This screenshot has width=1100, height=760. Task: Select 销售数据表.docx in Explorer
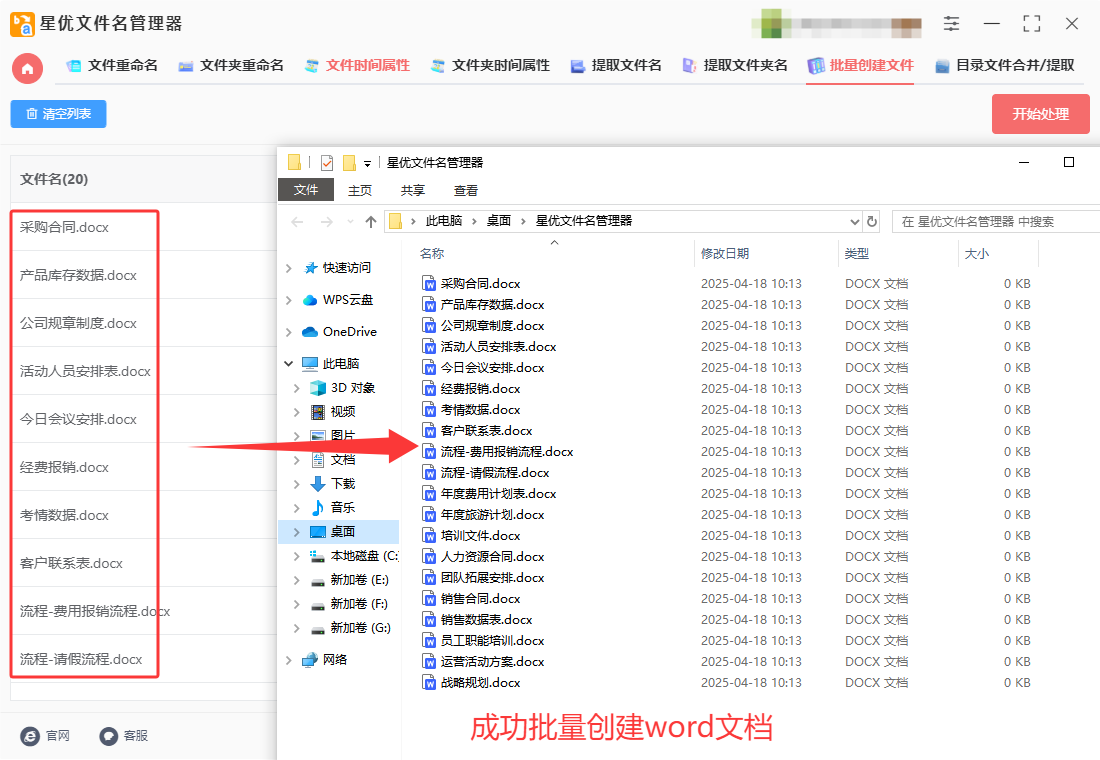tap(486, 620)
